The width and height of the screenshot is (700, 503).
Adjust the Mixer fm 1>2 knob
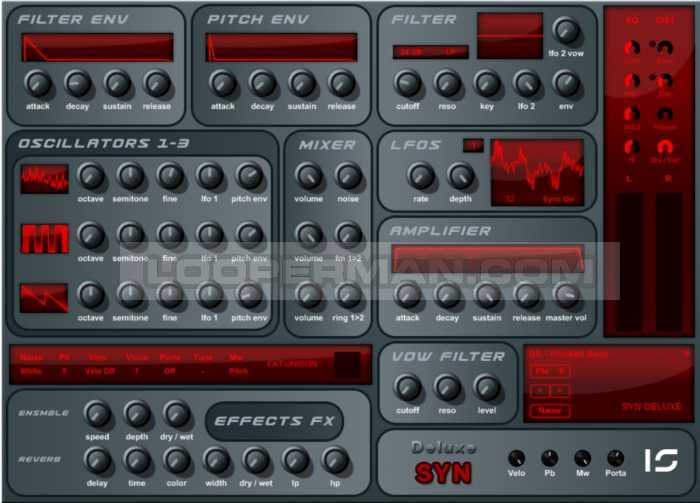click(348, 235)
